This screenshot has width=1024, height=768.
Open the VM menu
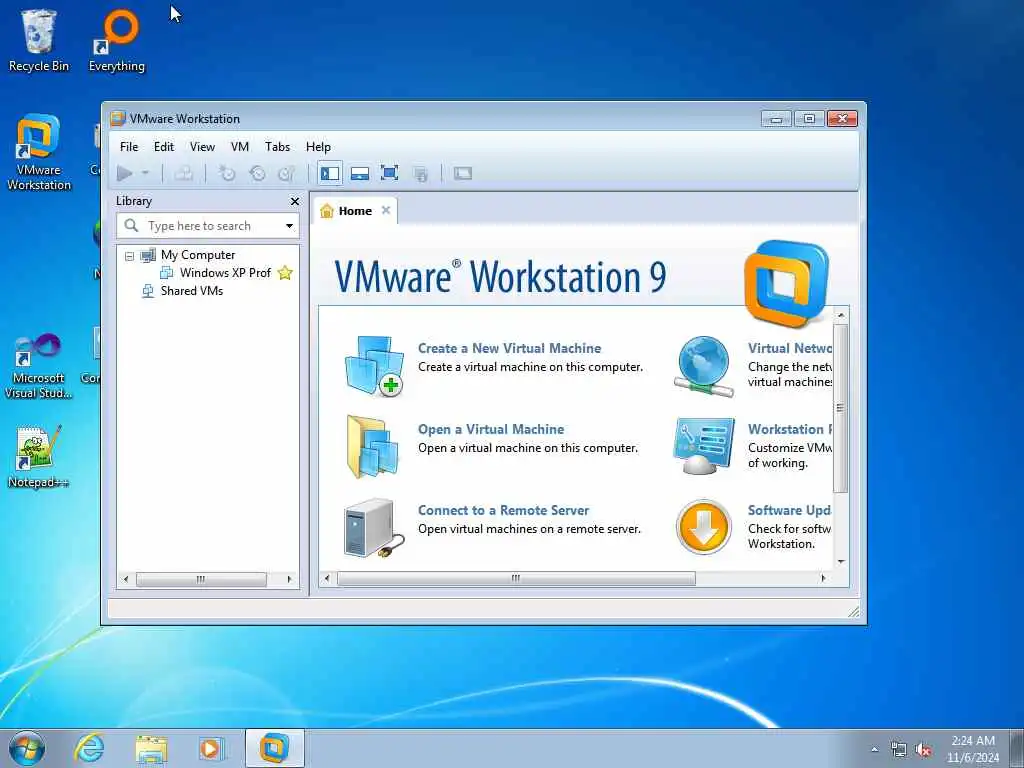click(240, 146)
